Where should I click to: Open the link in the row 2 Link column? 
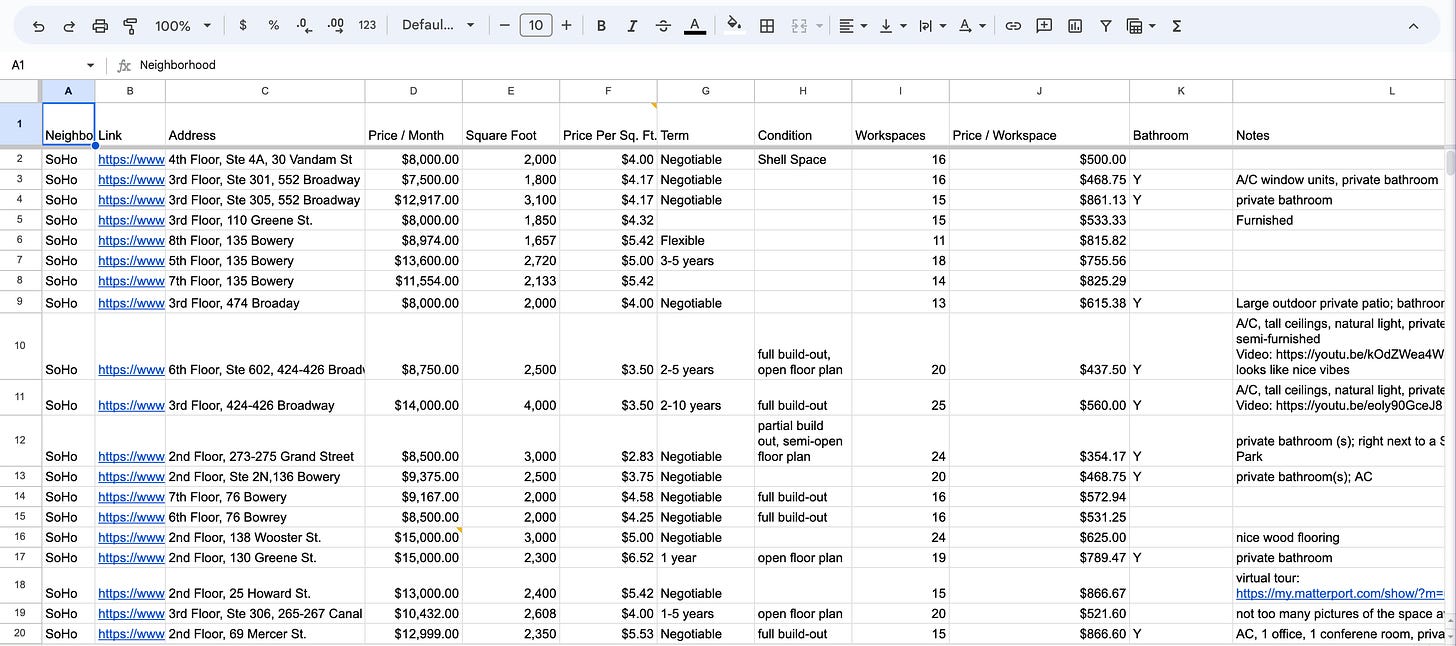[x=131, y=159]
